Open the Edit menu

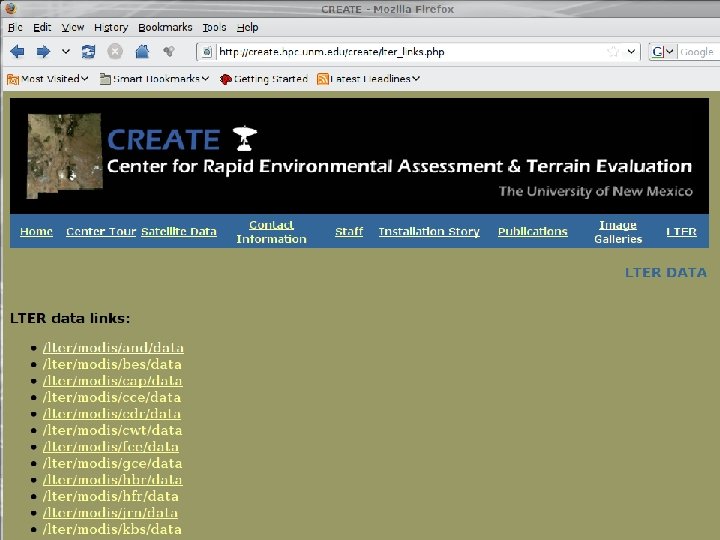pos(42,28)
